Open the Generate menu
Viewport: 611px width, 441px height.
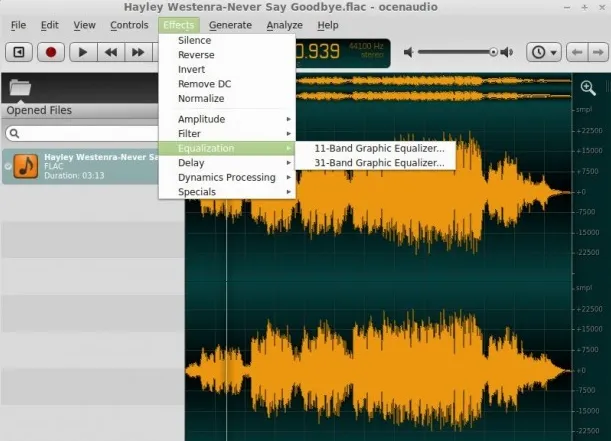230,25
